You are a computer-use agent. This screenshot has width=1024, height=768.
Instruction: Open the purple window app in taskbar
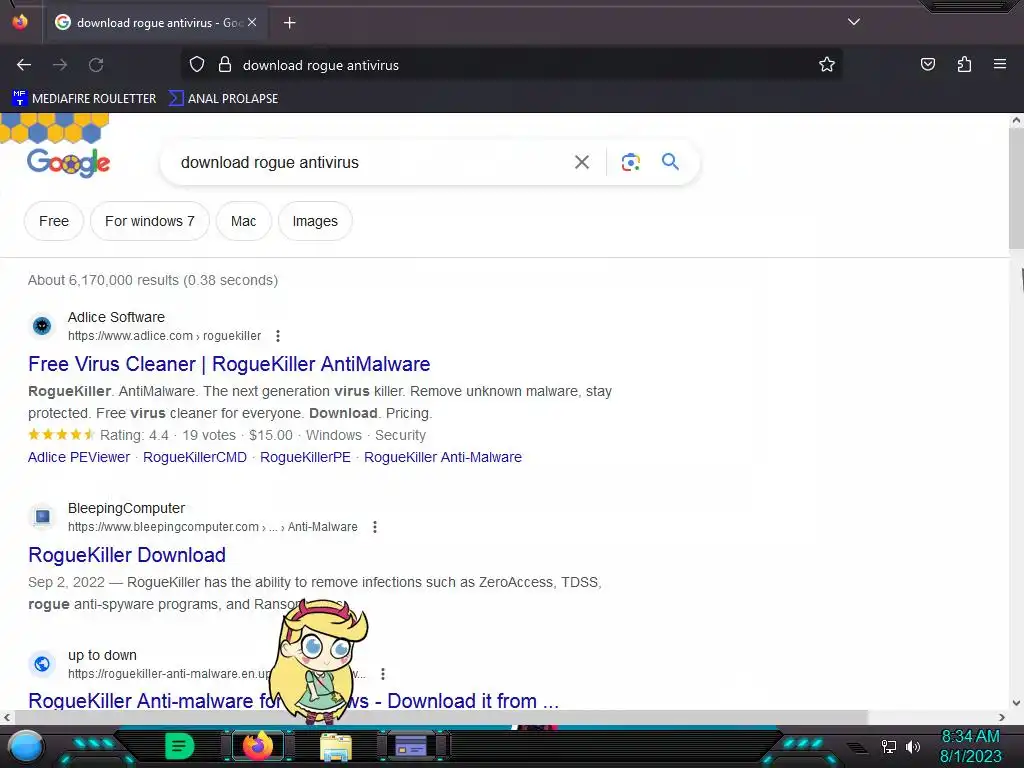[x=411, y=746]
